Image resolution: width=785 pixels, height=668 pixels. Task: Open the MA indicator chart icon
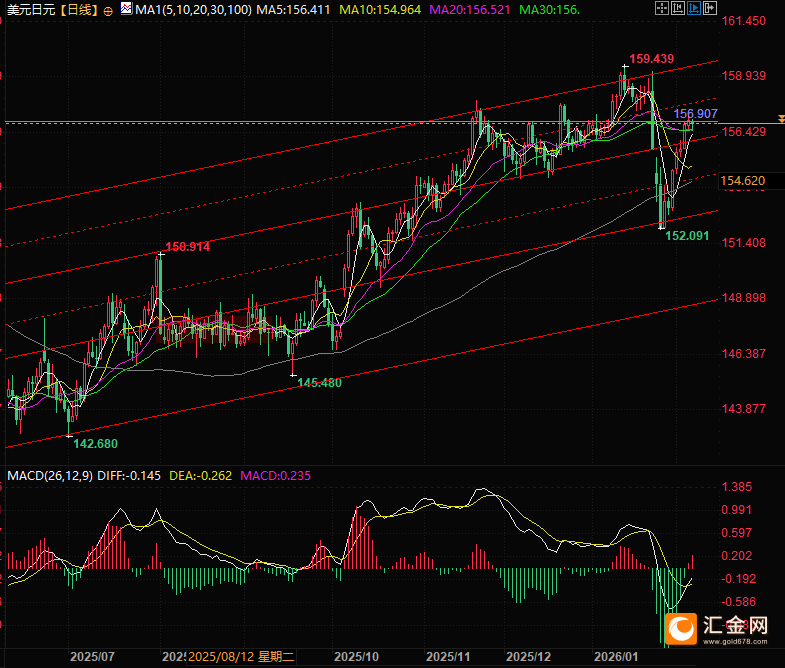point(125,10)
